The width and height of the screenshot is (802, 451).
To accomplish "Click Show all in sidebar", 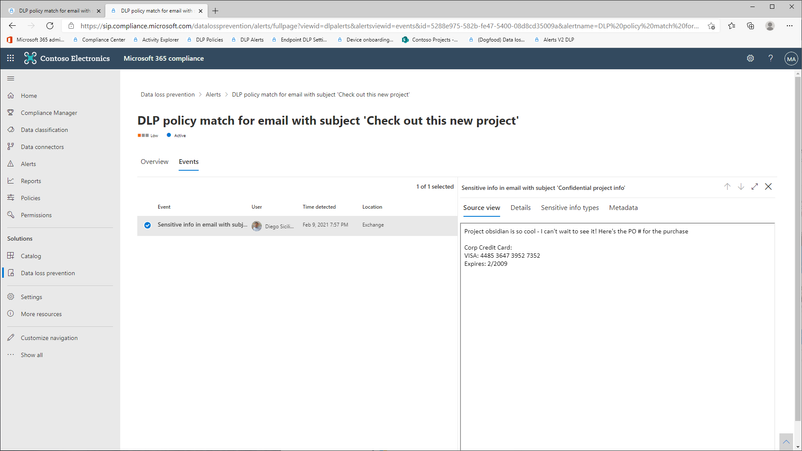I will (31, 355).
